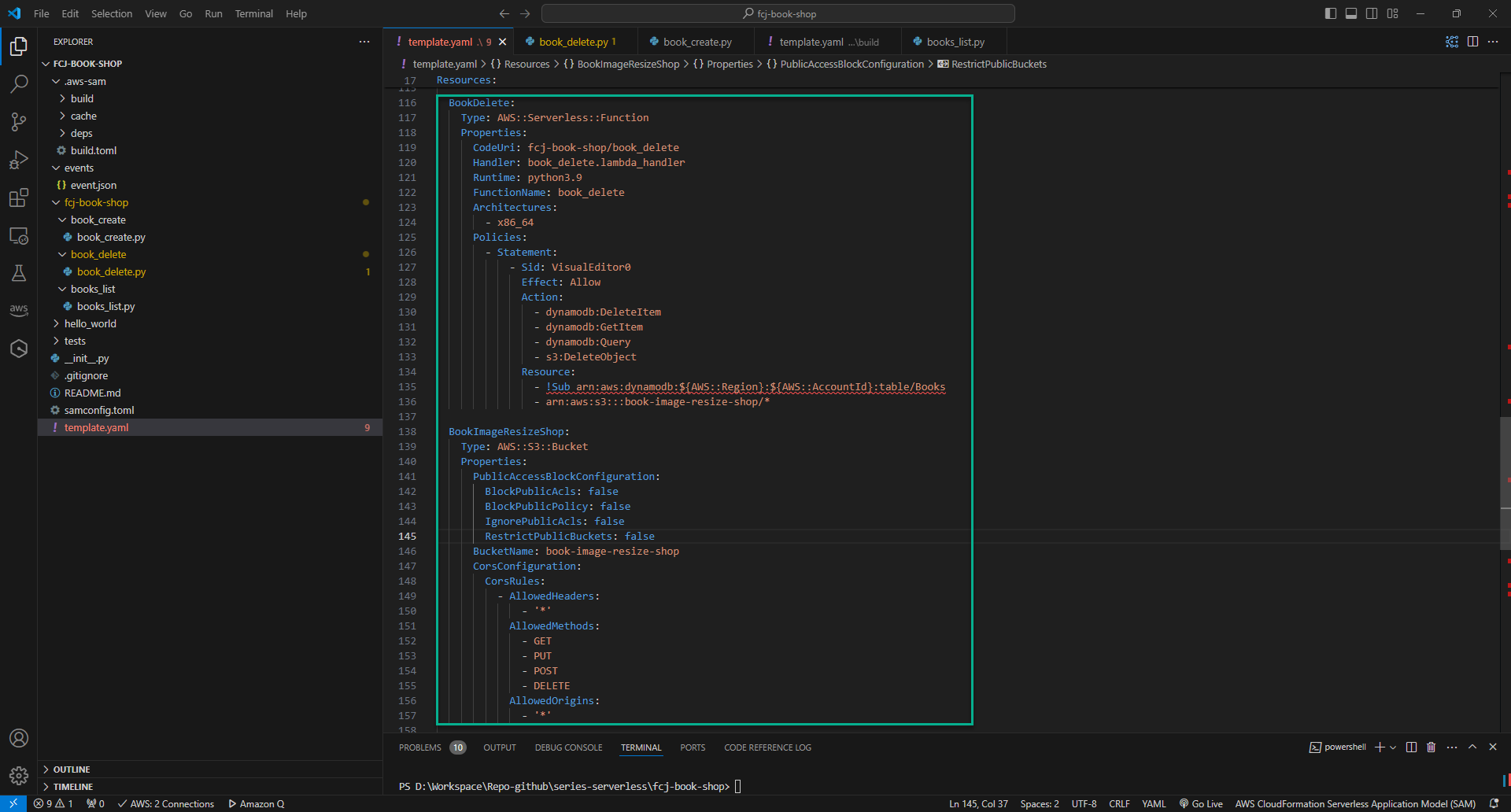1511x812 pixels.
Task: Switch to the book_delete.py editor tab
Action: [x=574, y=42]
